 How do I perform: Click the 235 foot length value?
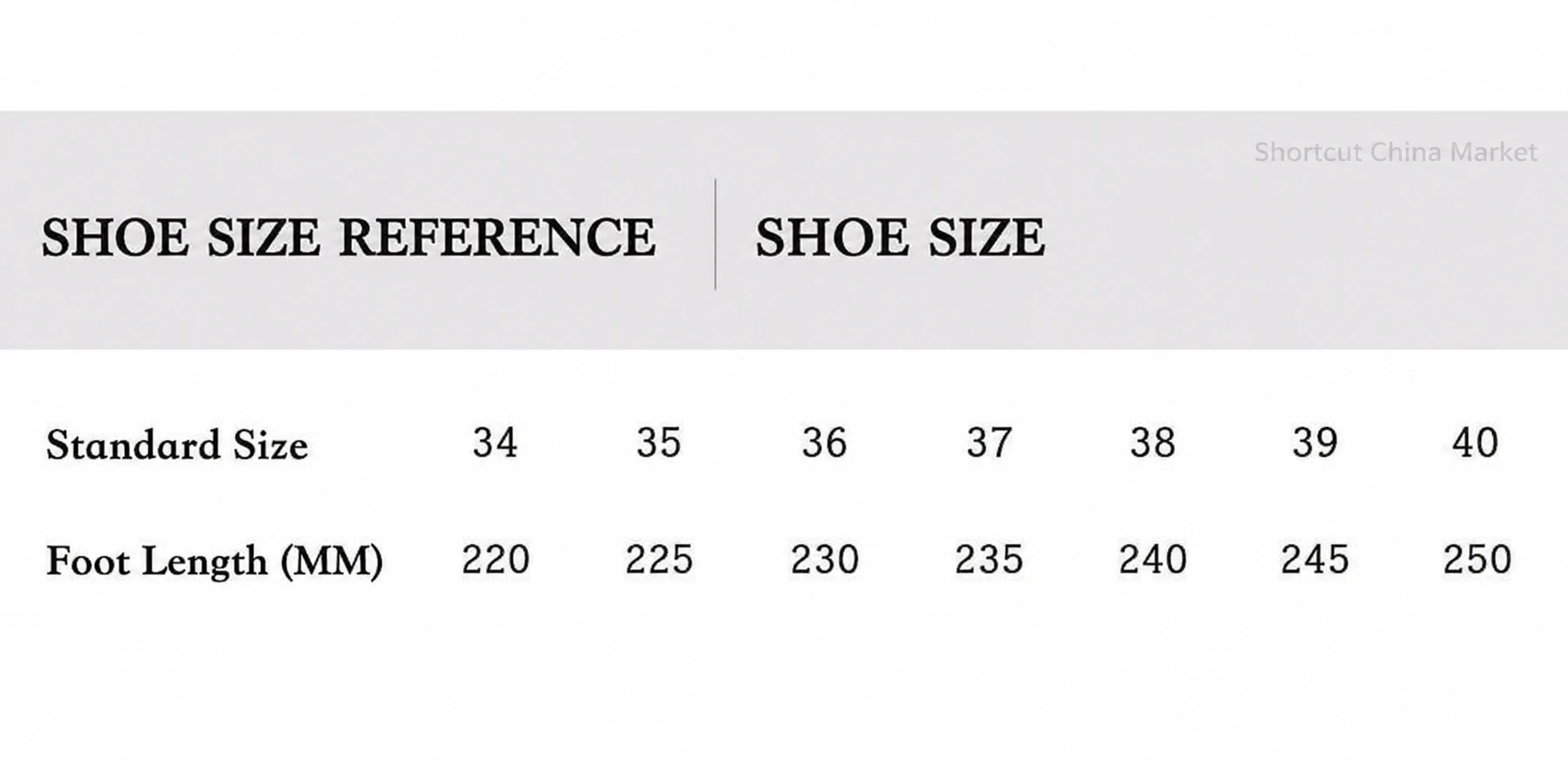(989, 559)
